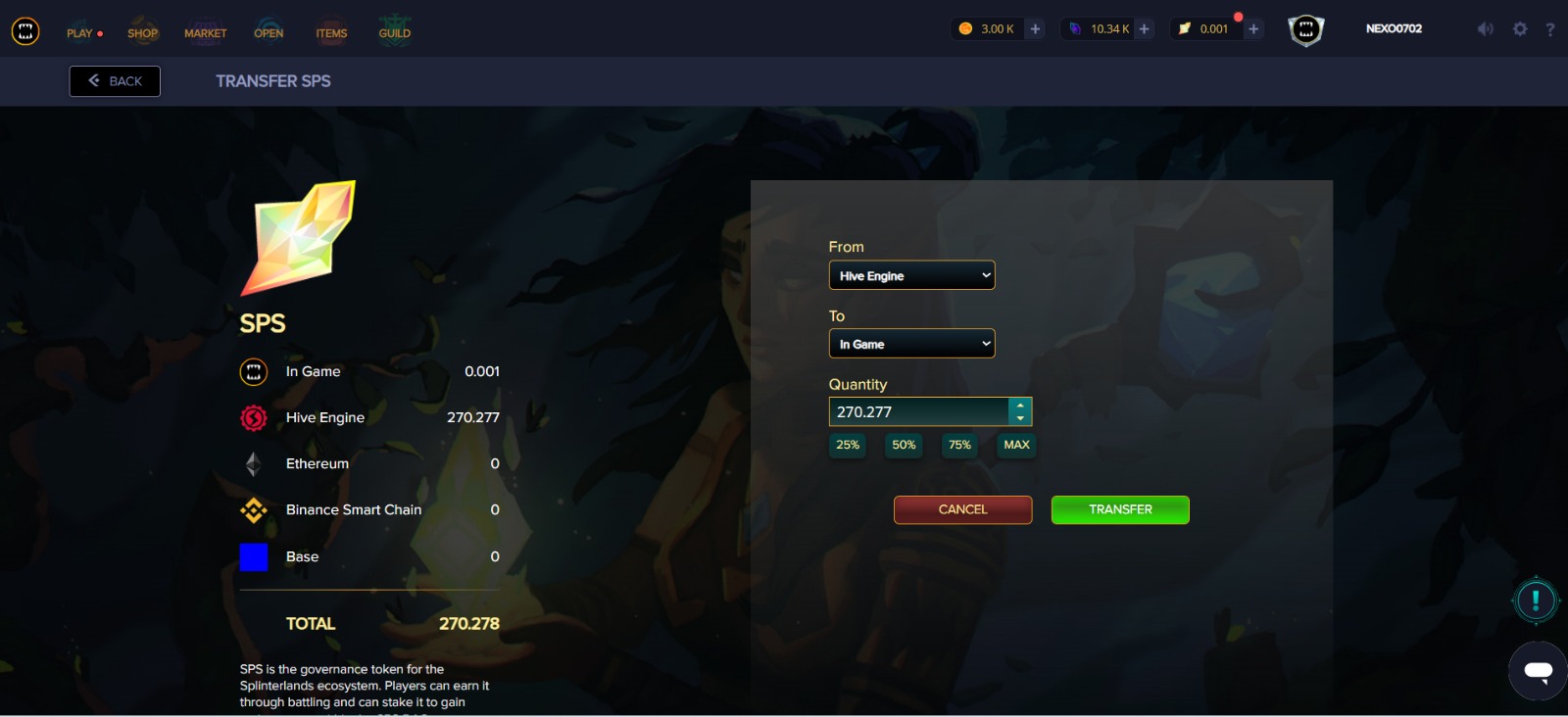Expand the From source dropdown
The height and width of the screenshot is (717, 1568).
pyautogui.click(x=911, y=275)
